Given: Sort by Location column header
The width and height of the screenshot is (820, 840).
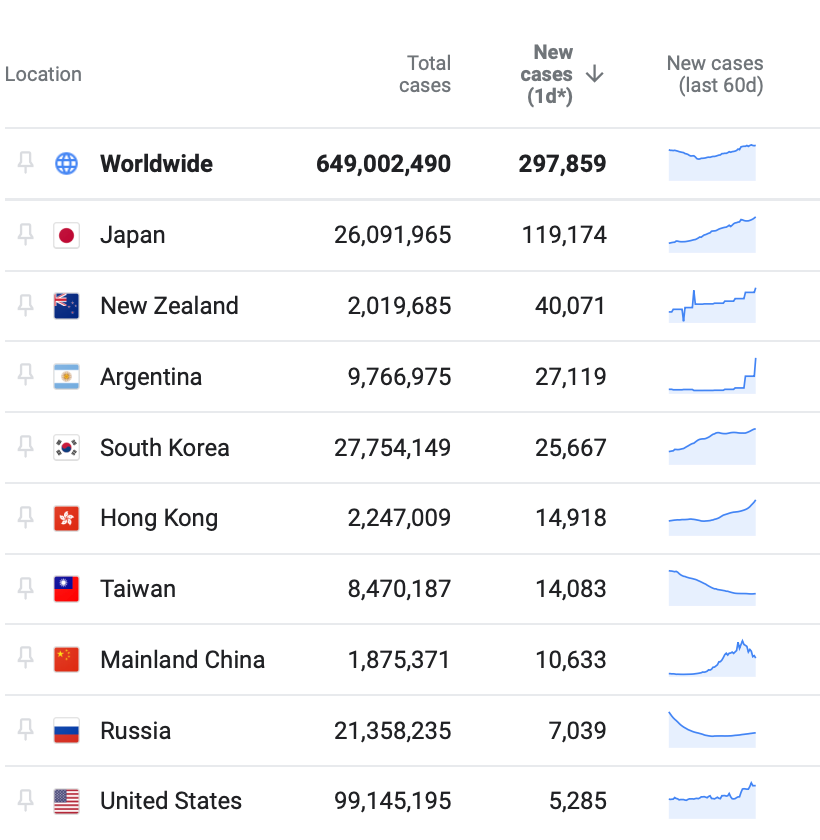Looking at the screenshot, I should click(43, 74).
